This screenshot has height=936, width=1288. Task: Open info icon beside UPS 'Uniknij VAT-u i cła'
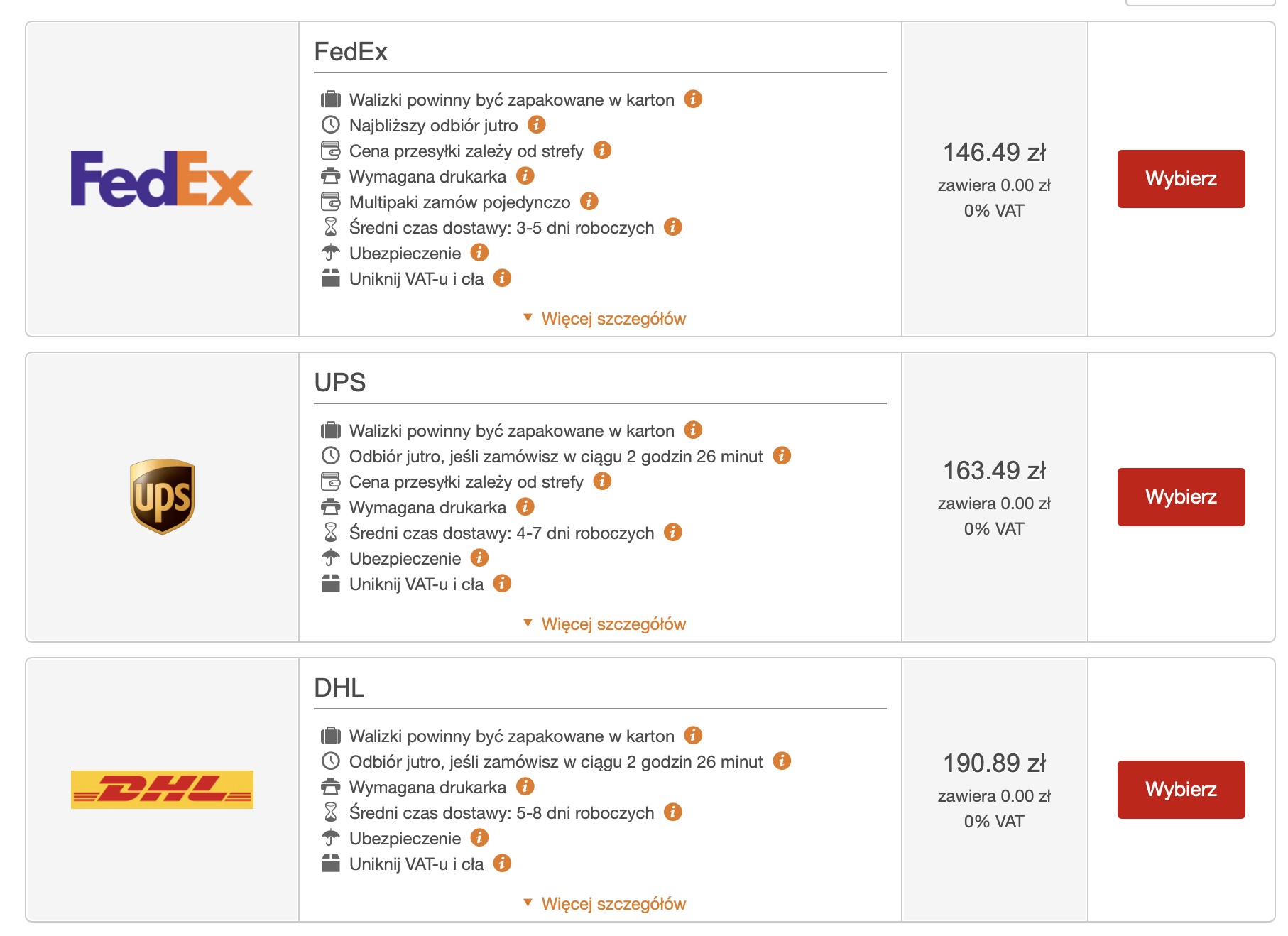[x=503, y=584]
